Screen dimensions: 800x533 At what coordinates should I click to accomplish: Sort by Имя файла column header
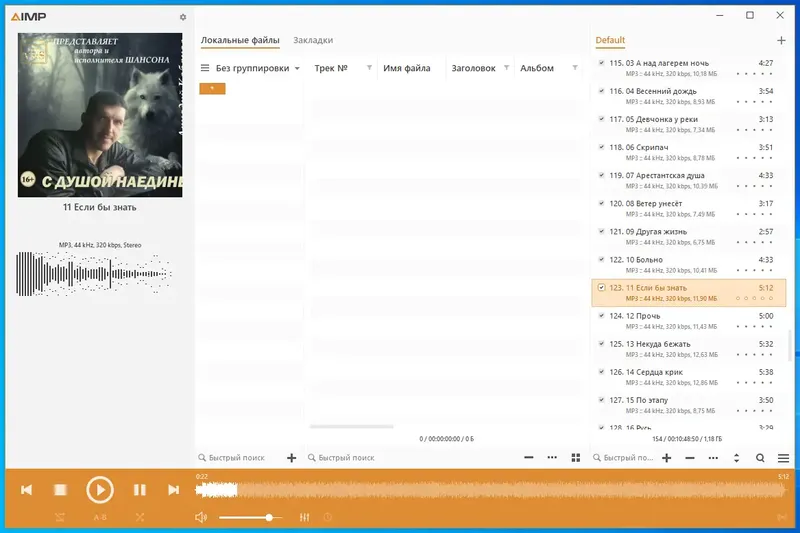click(407, 68)
